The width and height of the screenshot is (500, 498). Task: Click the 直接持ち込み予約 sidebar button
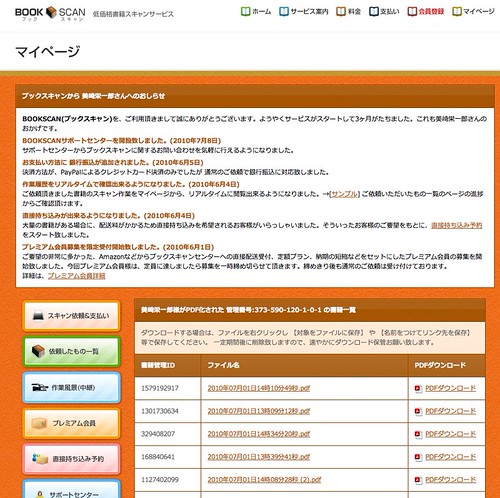click(71, 459)
